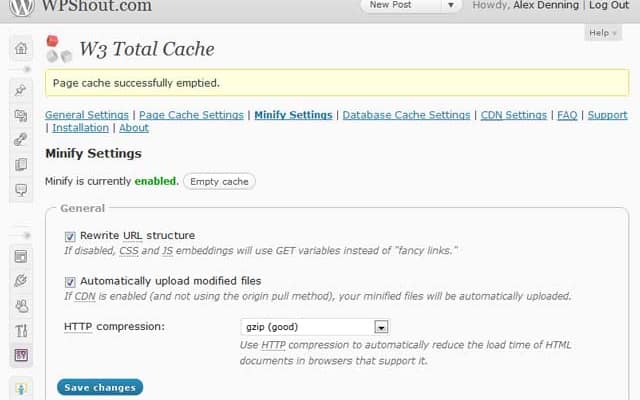
Task: Expand the New Post dropdown arrow
Action: 451,5
